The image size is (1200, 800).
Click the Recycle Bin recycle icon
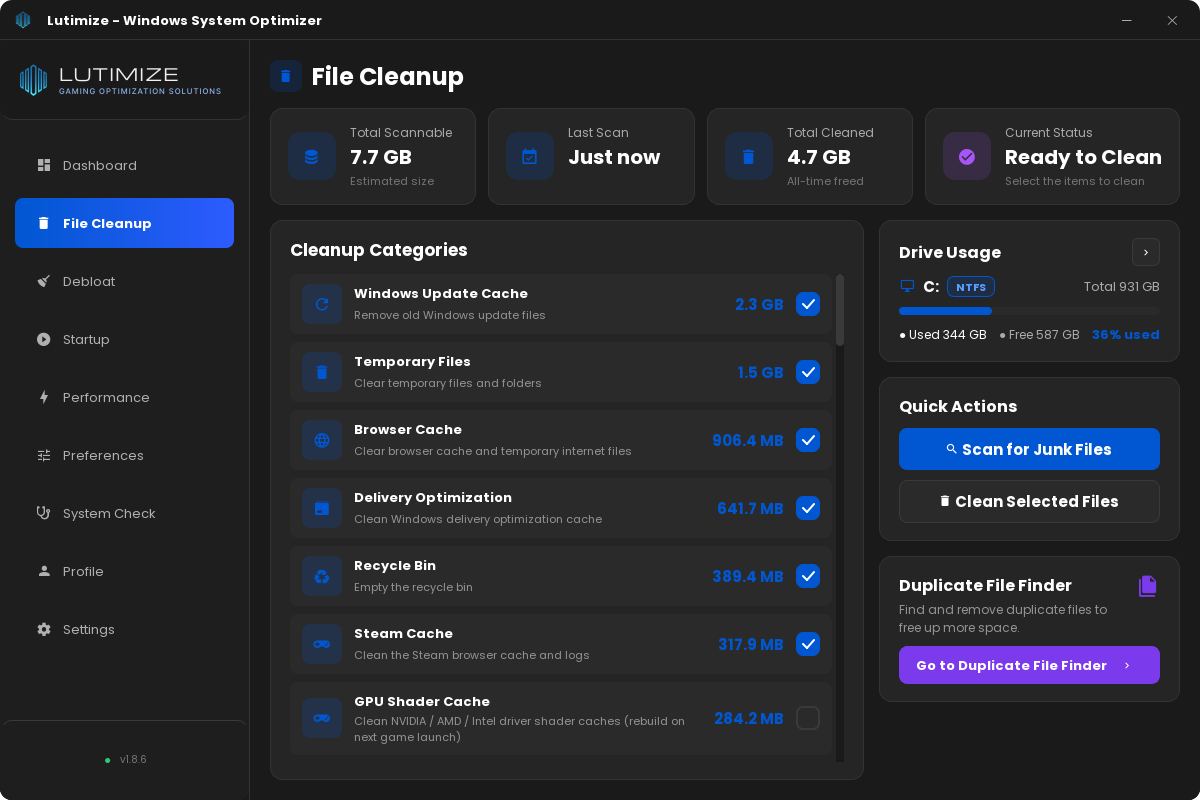[x=322, y=576]
